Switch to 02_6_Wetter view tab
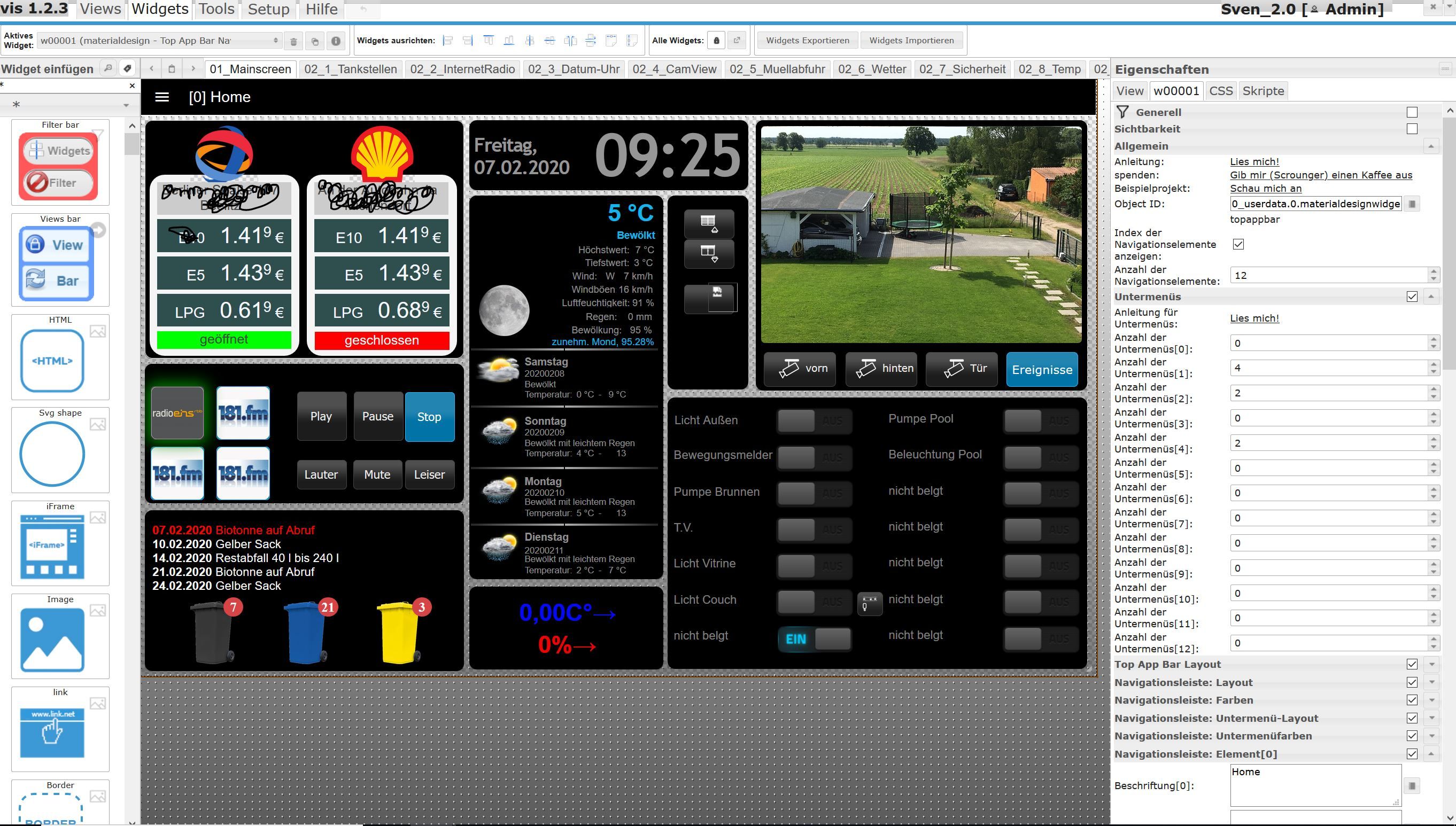 [872, 69]
